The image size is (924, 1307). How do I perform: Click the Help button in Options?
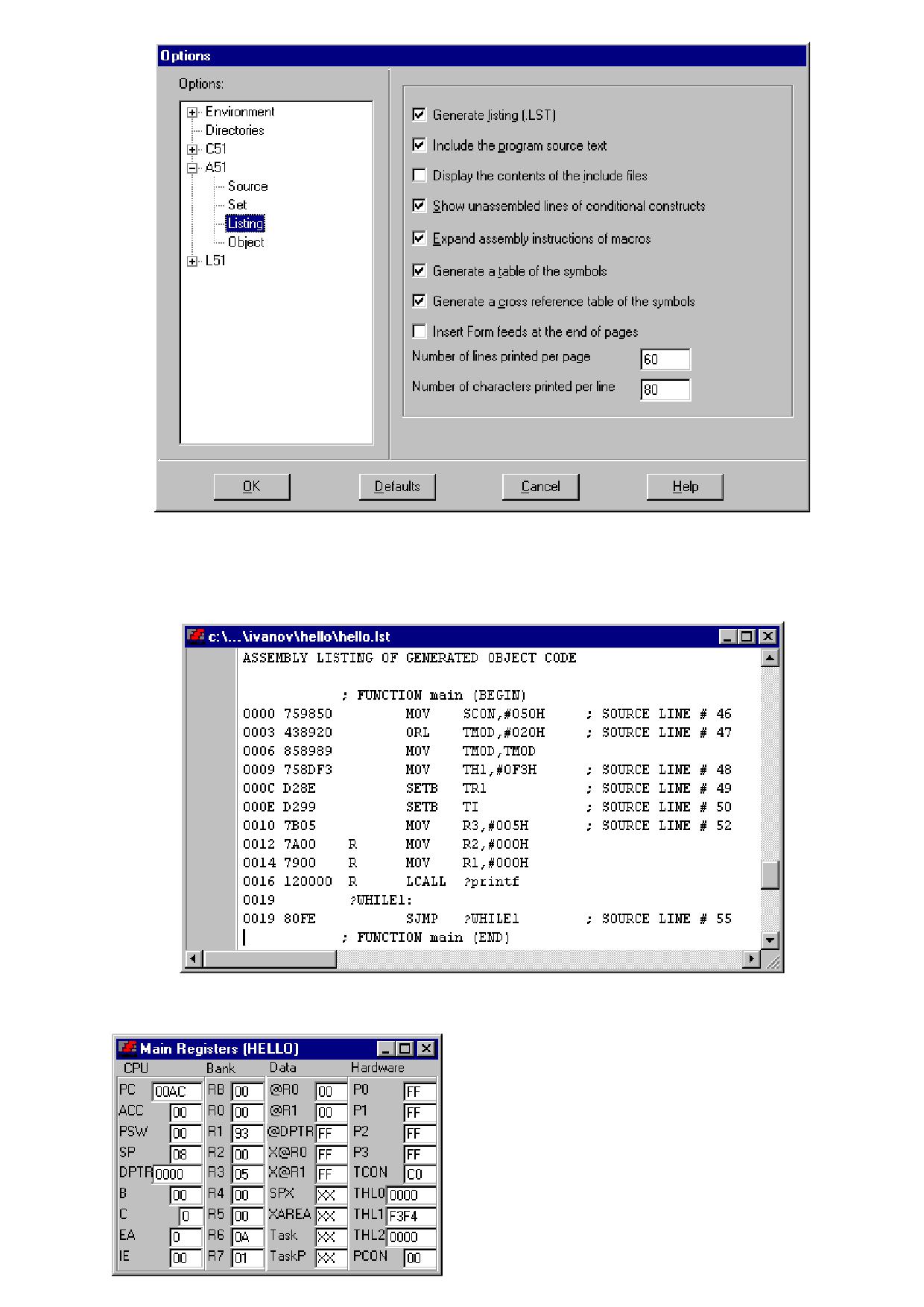[685, 487]
